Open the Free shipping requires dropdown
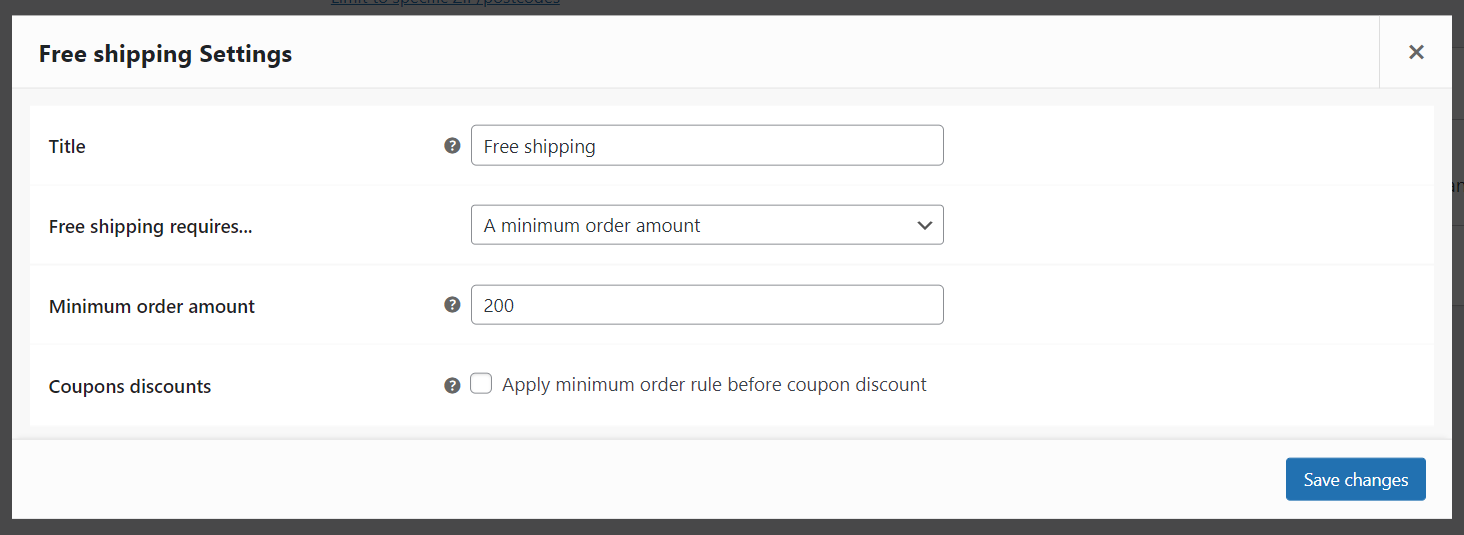 point(707,225)
